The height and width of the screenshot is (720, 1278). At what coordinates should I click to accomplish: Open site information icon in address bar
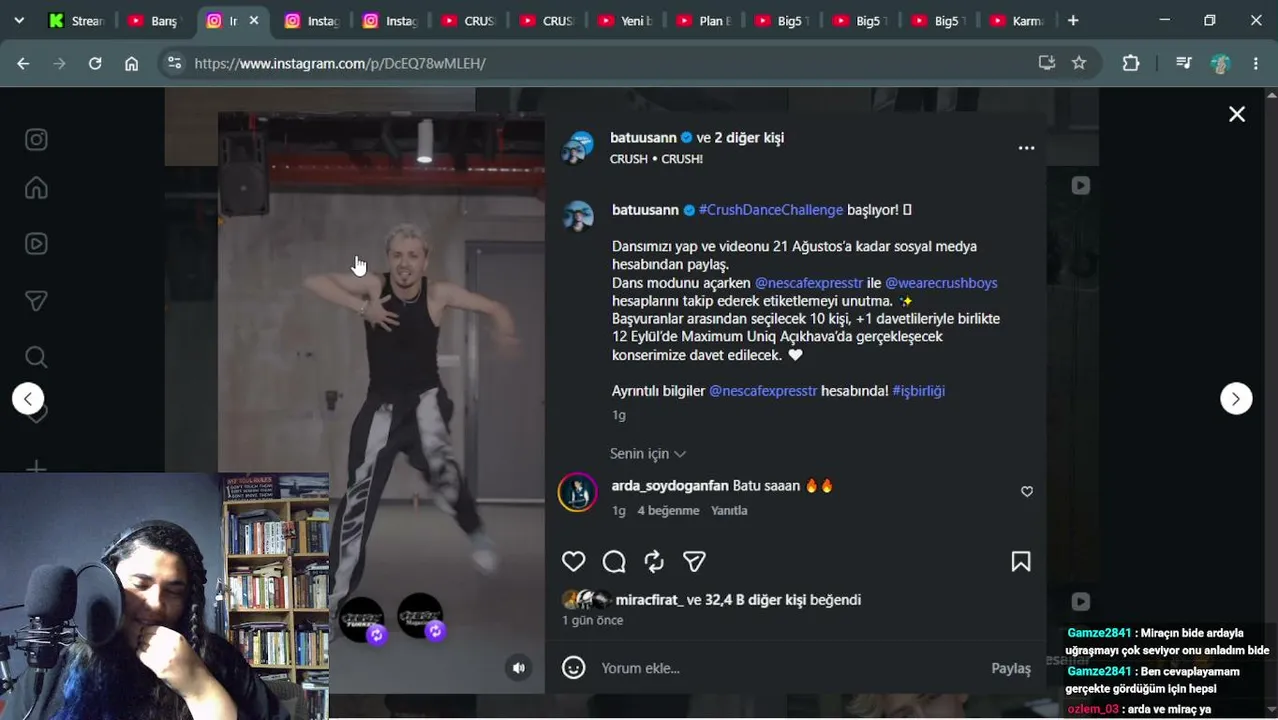pyautogui.click(x=174, y=63)
